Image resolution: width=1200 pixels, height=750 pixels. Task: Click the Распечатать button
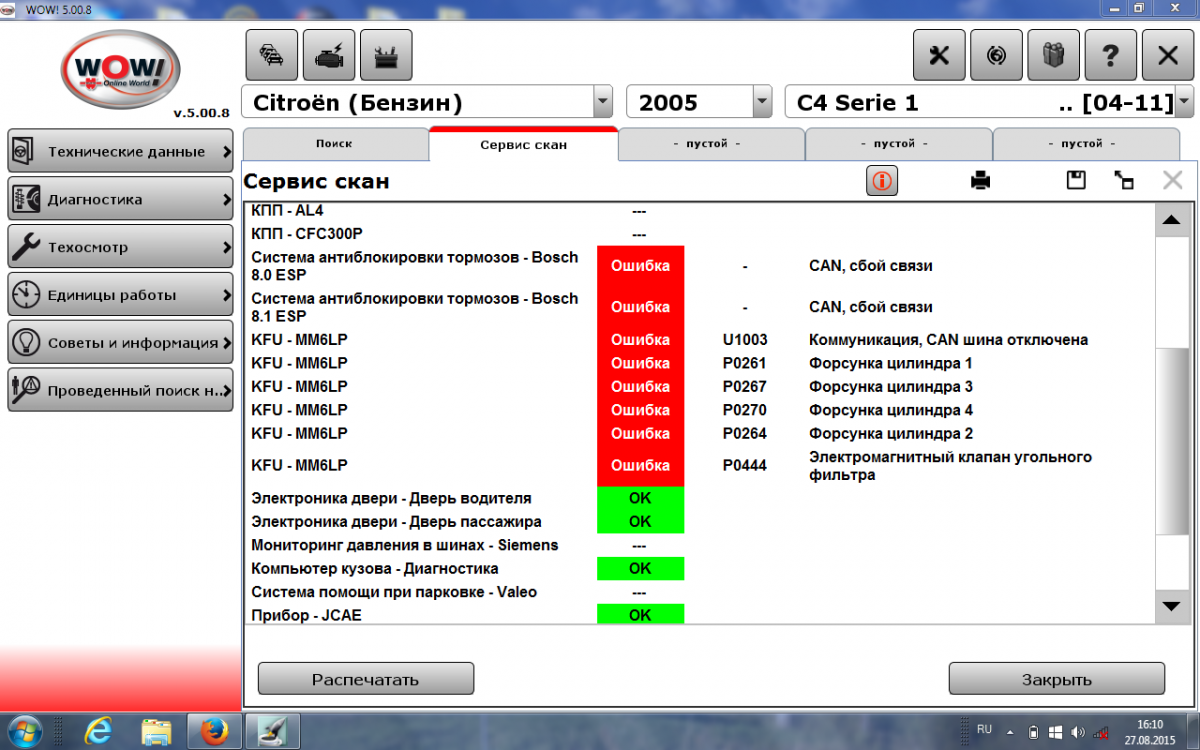click(365, 679)
